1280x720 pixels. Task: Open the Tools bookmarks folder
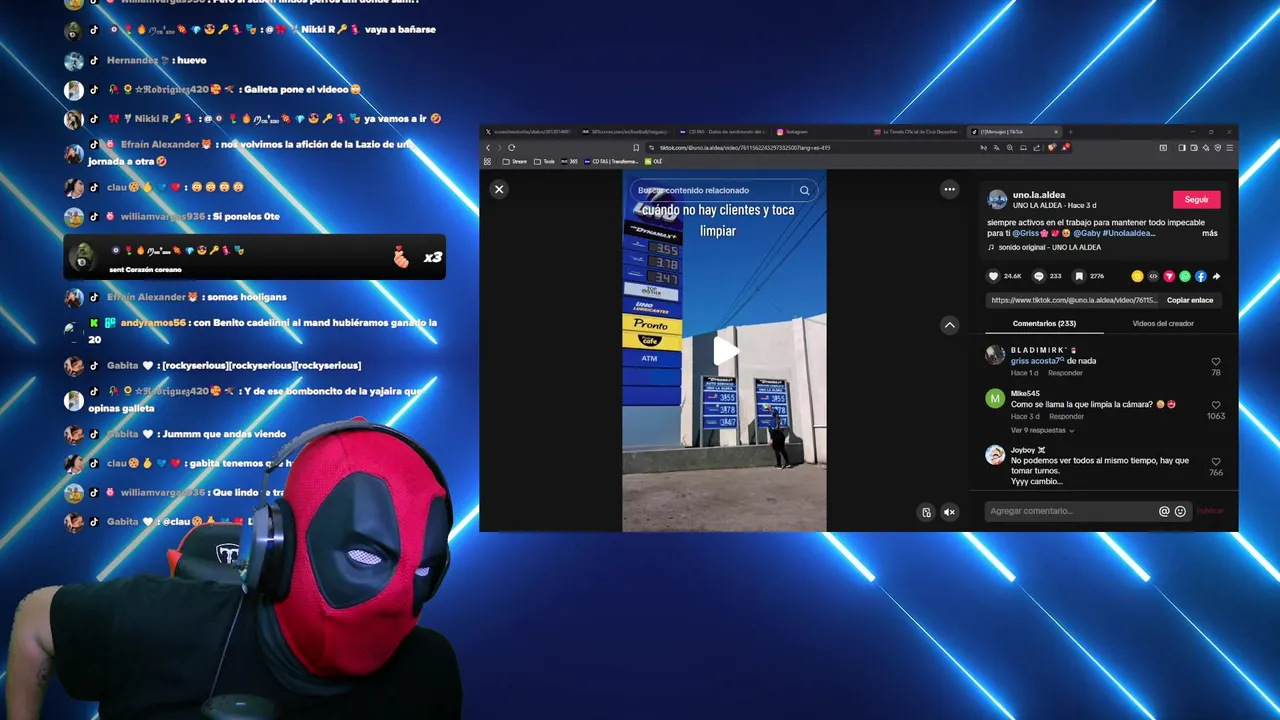click(544, 161)
